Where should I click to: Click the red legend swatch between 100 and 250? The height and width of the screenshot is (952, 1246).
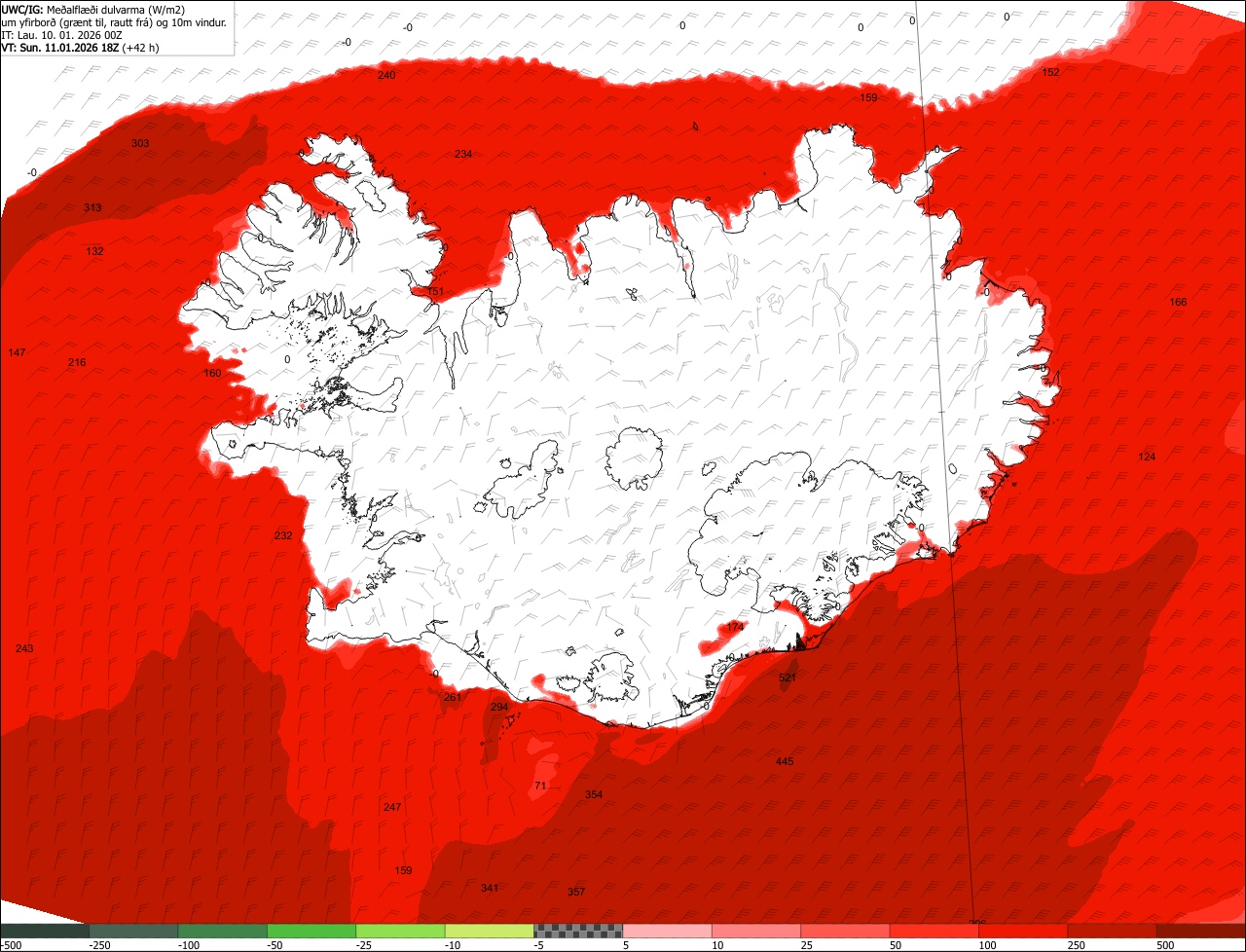click(1023, 931)
